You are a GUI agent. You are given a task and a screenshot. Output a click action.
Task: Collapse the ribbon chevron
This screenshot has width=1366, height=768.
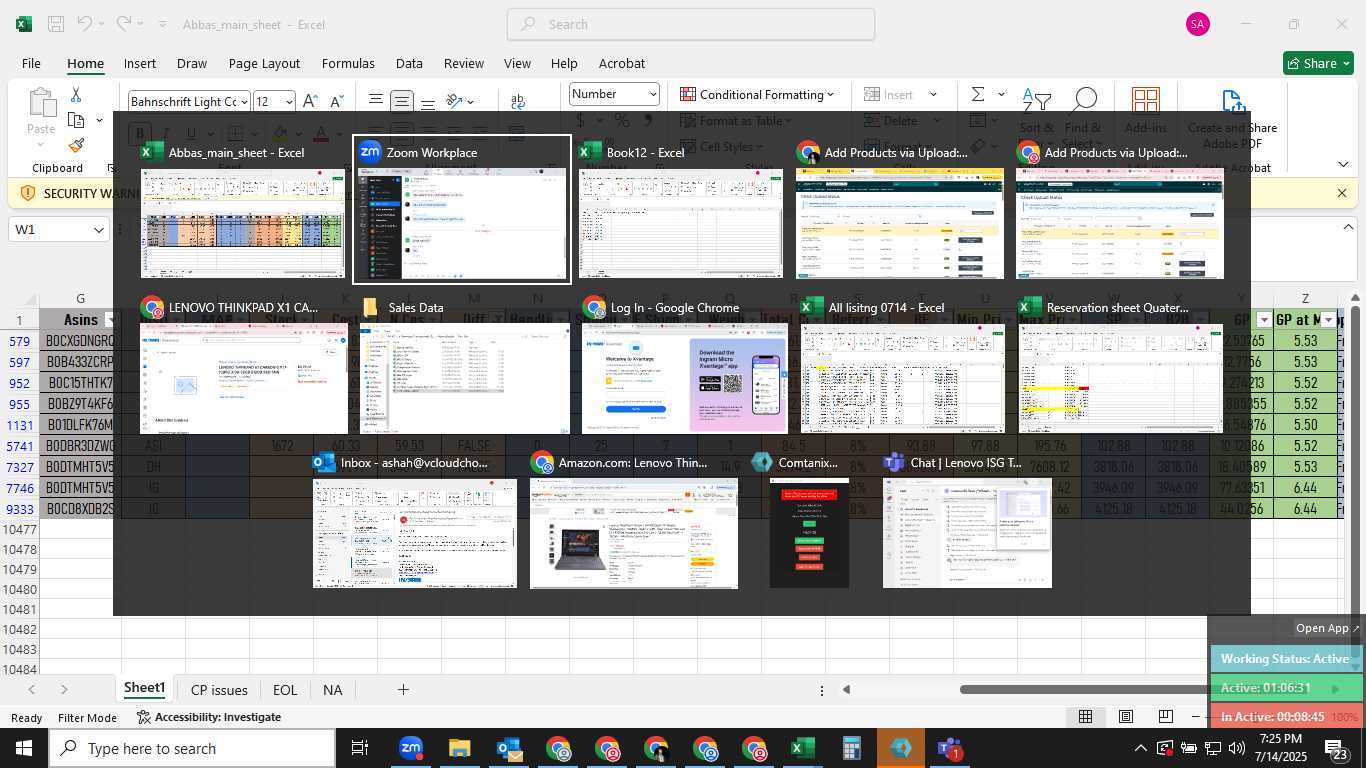[x=1342, y=164]
